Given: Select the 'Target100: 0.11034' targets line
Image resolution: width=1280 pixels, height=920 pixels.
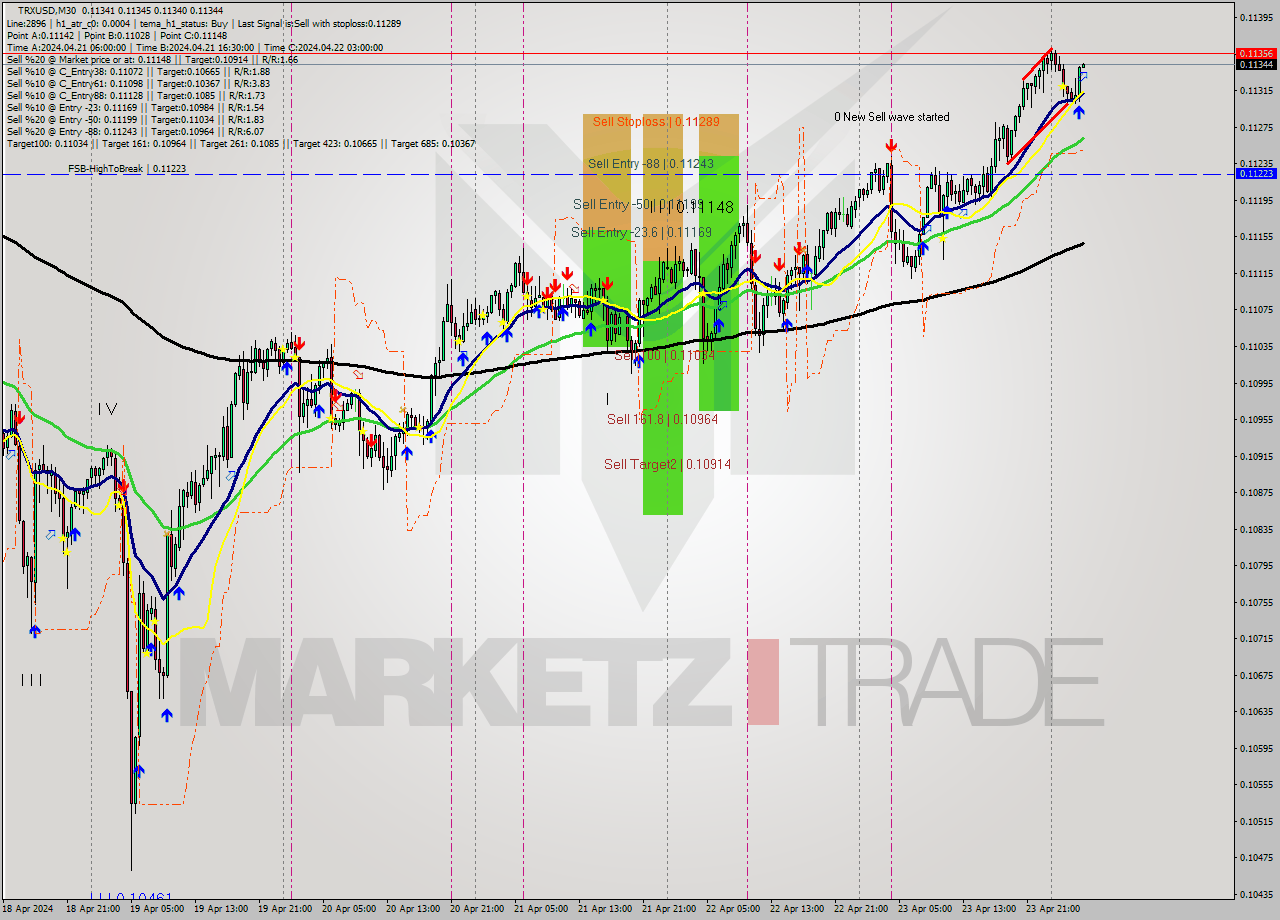Looking at the screenshot, I should pyautogui.click(x=241, y=143).
